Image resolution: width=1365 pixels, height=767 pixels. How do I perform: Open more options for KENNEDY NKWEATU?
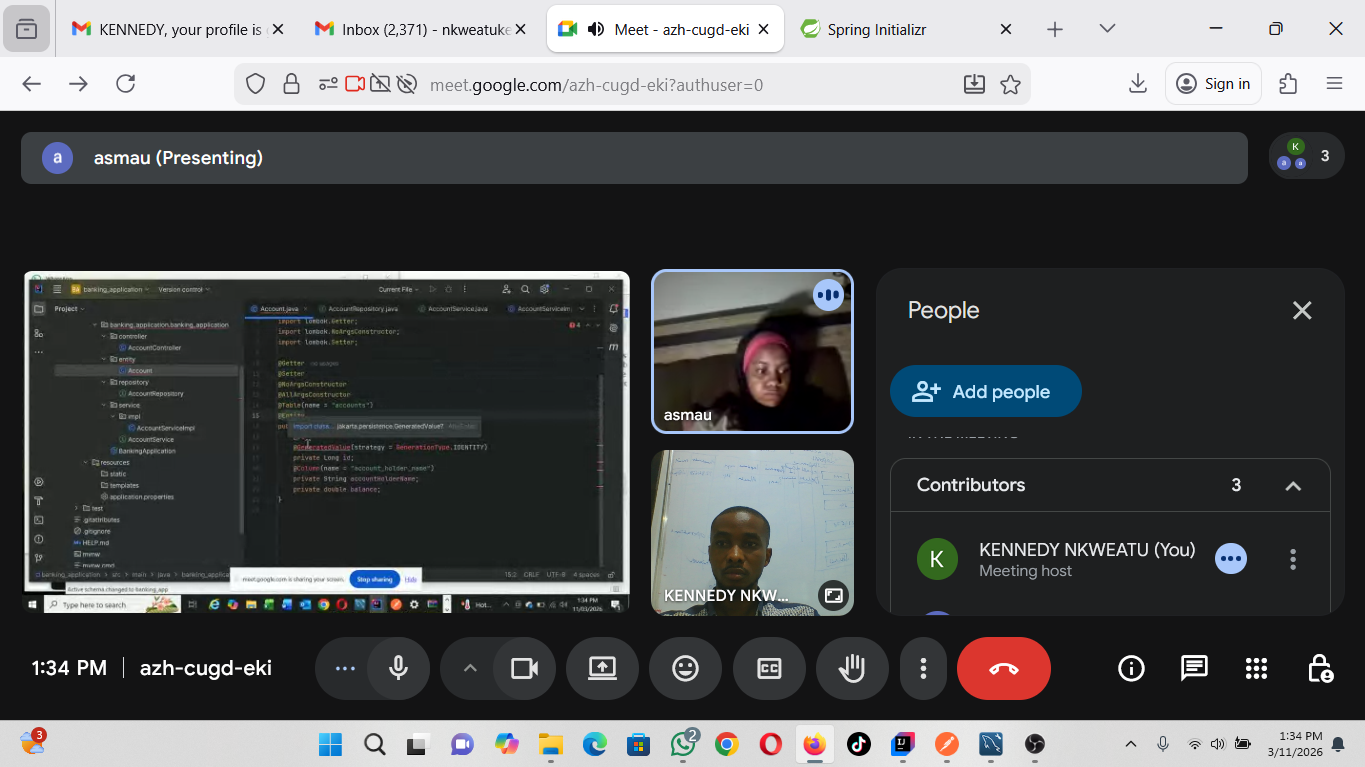[1293, 559]
